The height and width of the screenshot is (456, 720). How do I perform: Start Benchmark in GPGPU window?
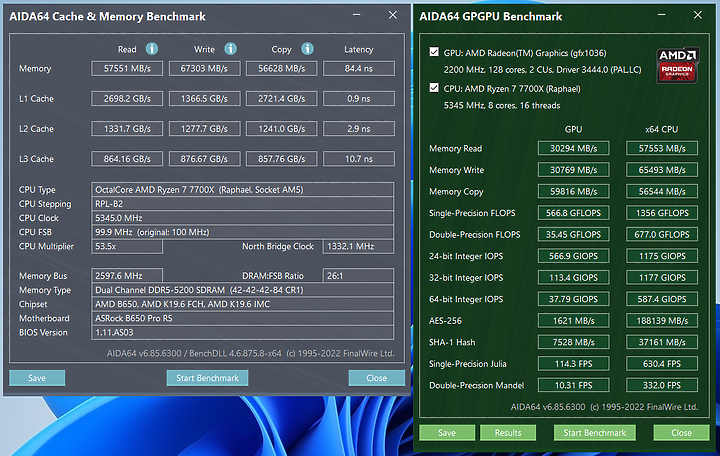coord(595,433)
